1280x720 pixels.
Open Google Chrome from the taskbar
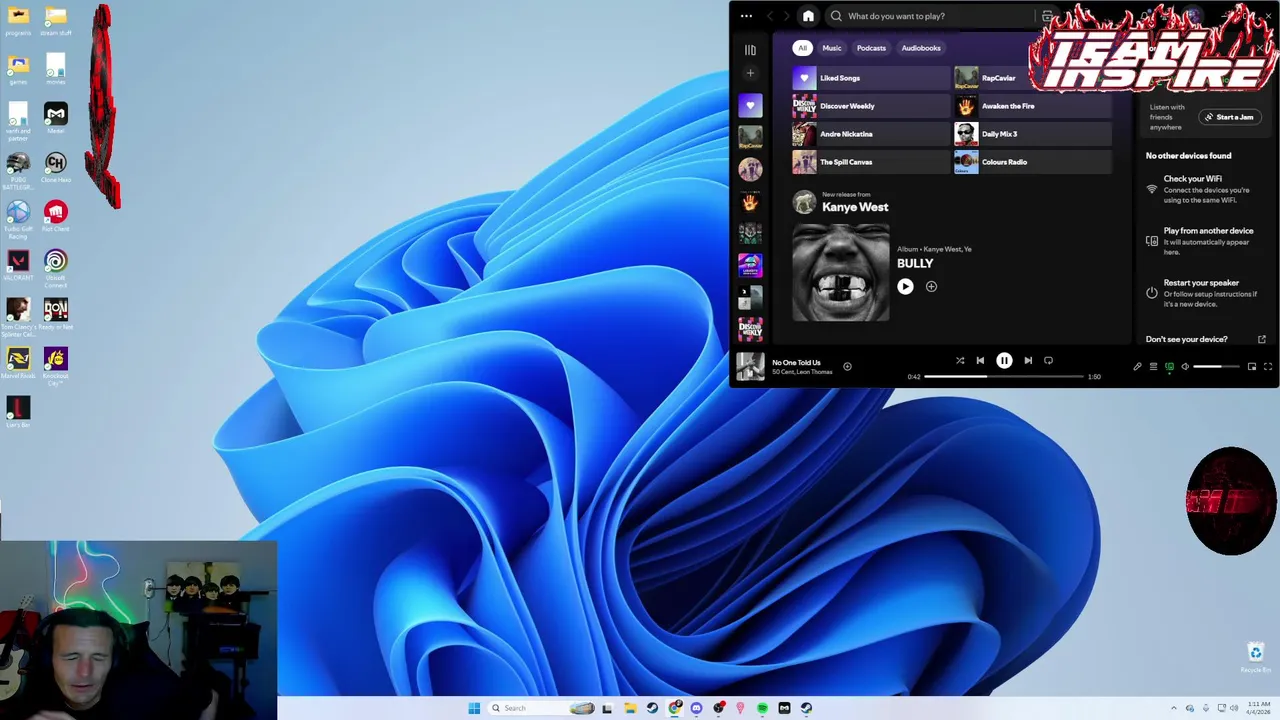[x=675, y=708]
